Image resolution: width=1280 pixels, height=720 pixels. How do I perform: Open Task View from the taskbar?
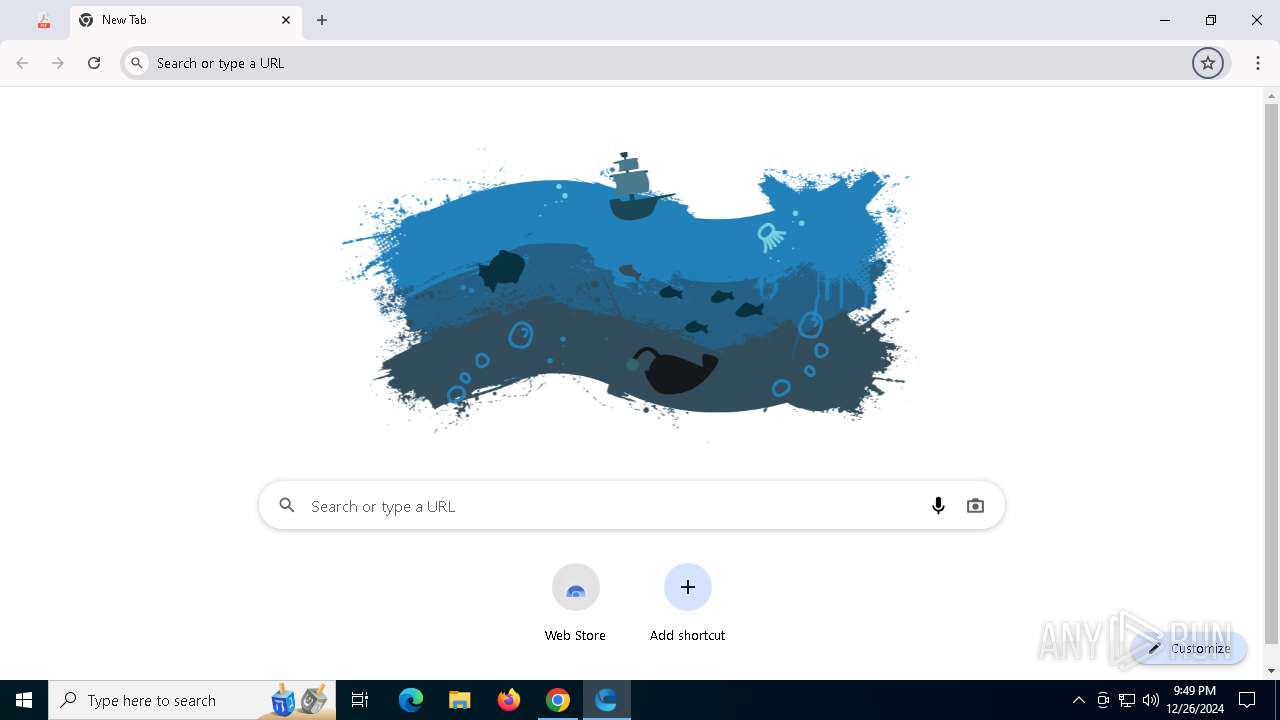[360, 700]
